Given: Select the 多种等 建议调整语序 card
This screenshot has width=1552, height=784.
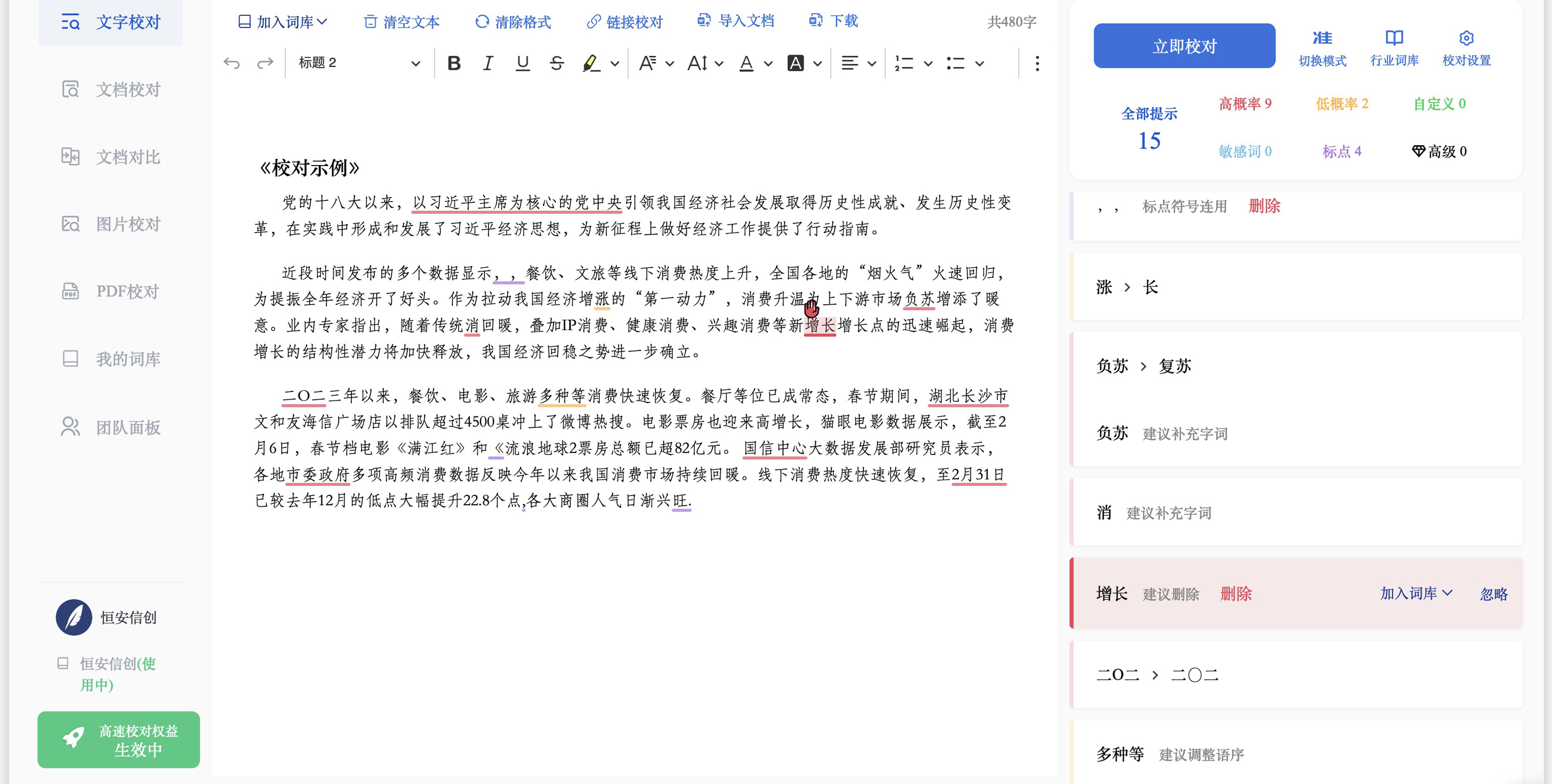Looking at the screenshot, I should click(1295, 753).
